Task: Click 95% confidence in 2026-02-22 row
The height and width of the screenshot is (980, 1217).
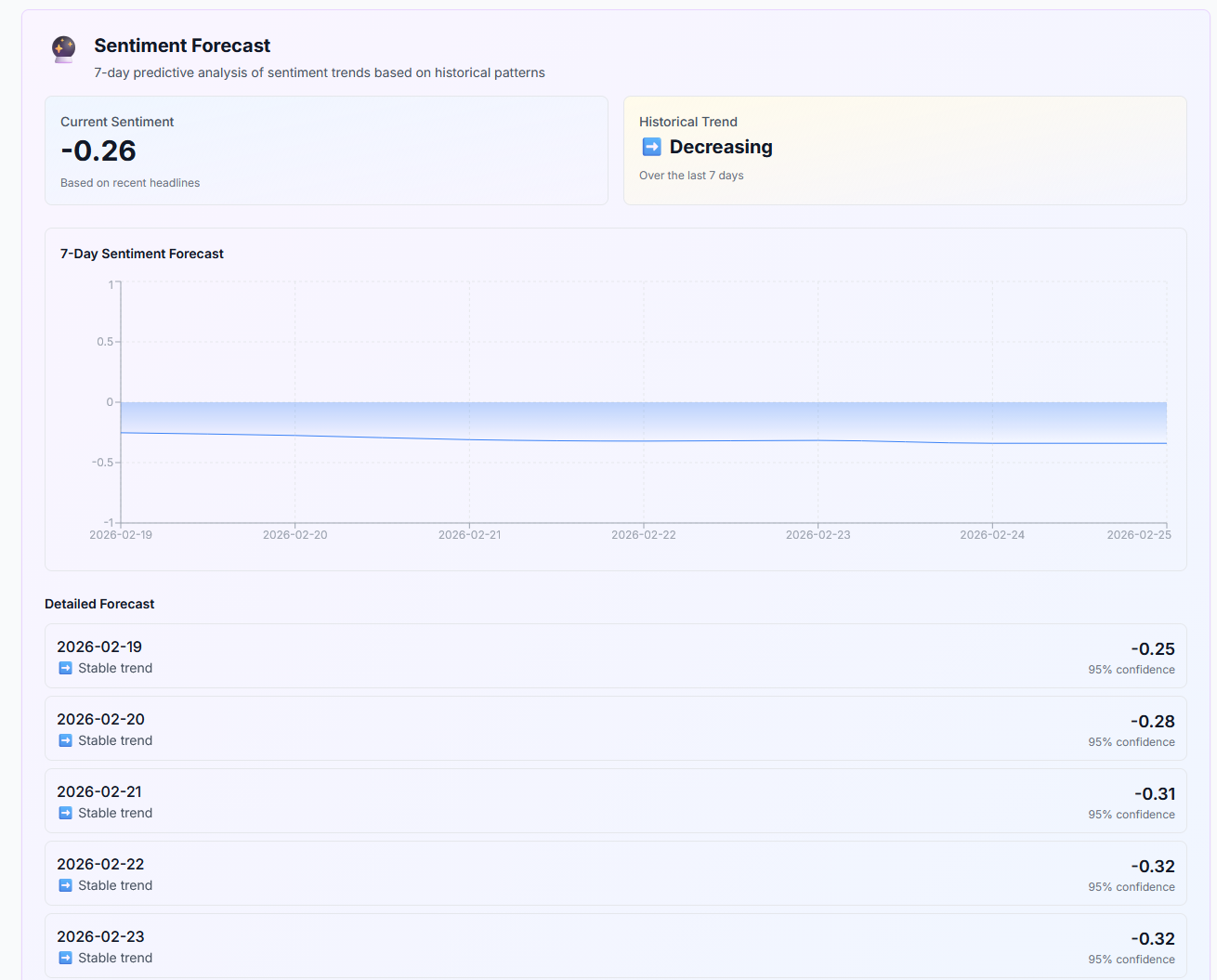Action: [1132, 887]
